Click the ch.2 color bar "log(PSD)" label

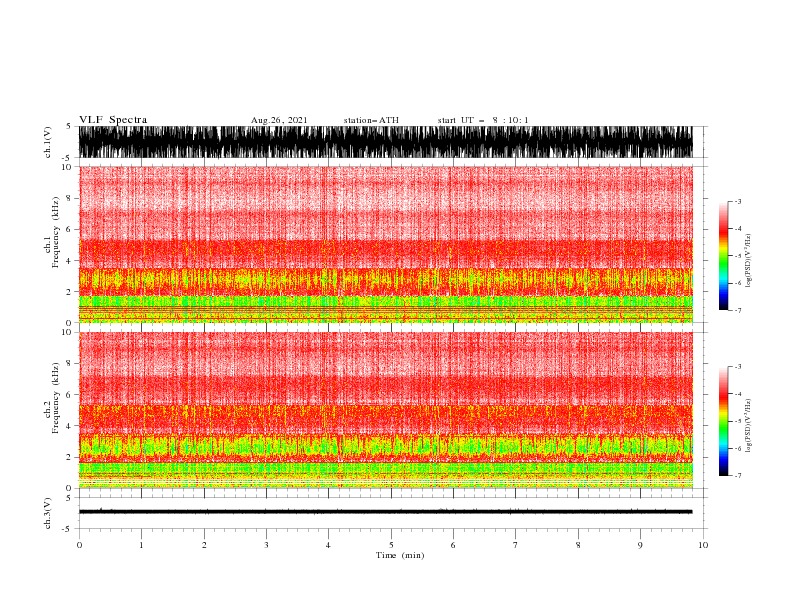pos(748,426)
